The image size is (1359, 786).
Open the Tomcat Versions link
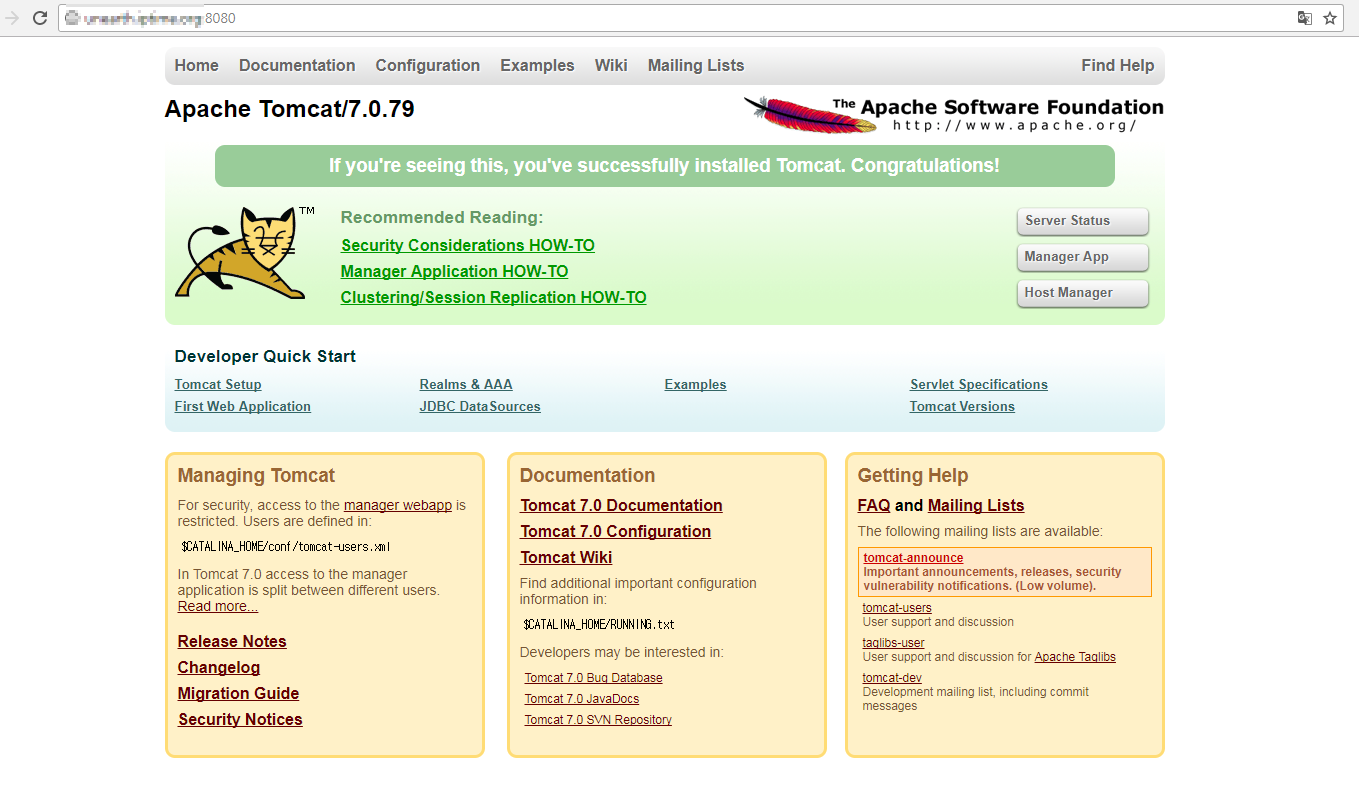pos(962,407)
